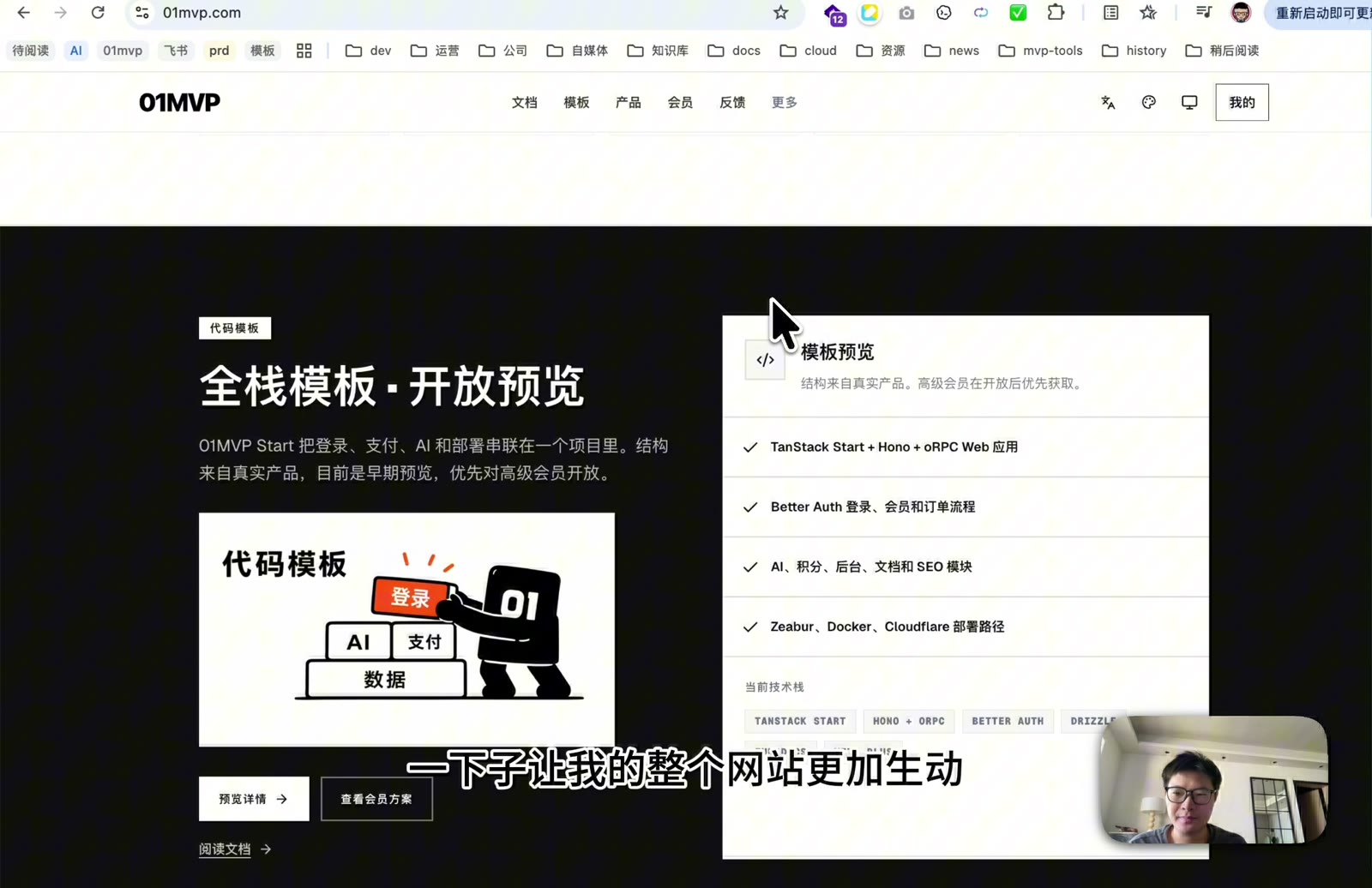
Task: Expand the 运营 bookmark folder
Action: click(x=435, y=51)
